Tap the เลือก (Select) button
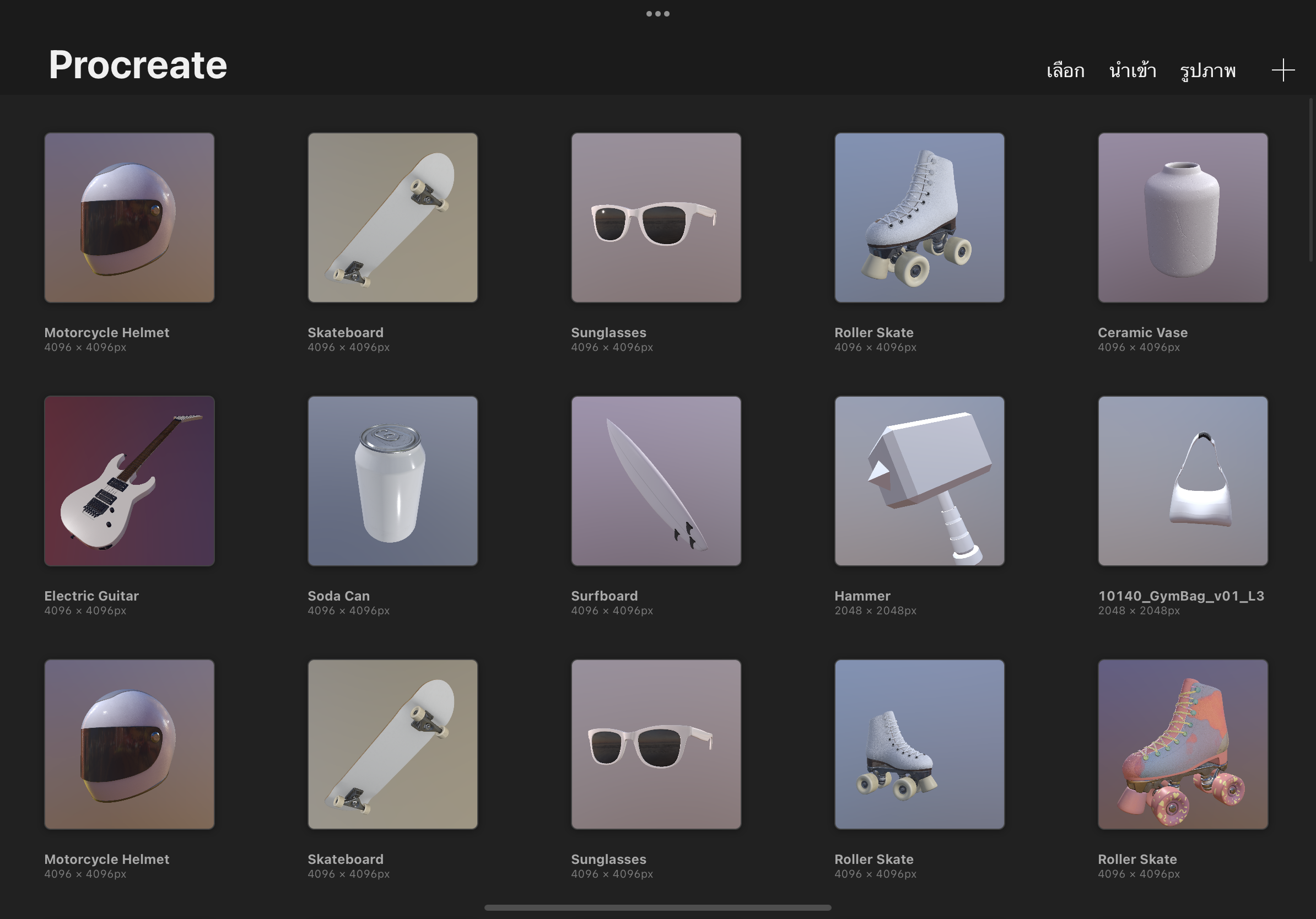Image resolution: width=1316 pixels, height=919 pixels. (1065, 71)
